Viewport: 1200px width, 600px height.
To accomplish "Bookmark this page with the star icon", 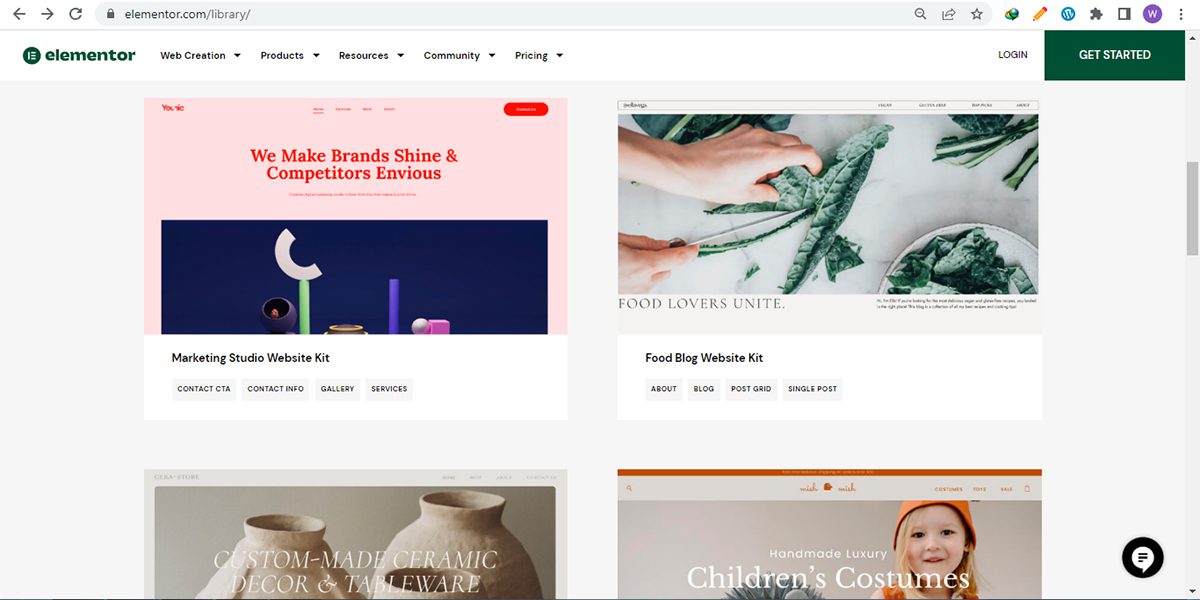I will [x=976, y=14].
